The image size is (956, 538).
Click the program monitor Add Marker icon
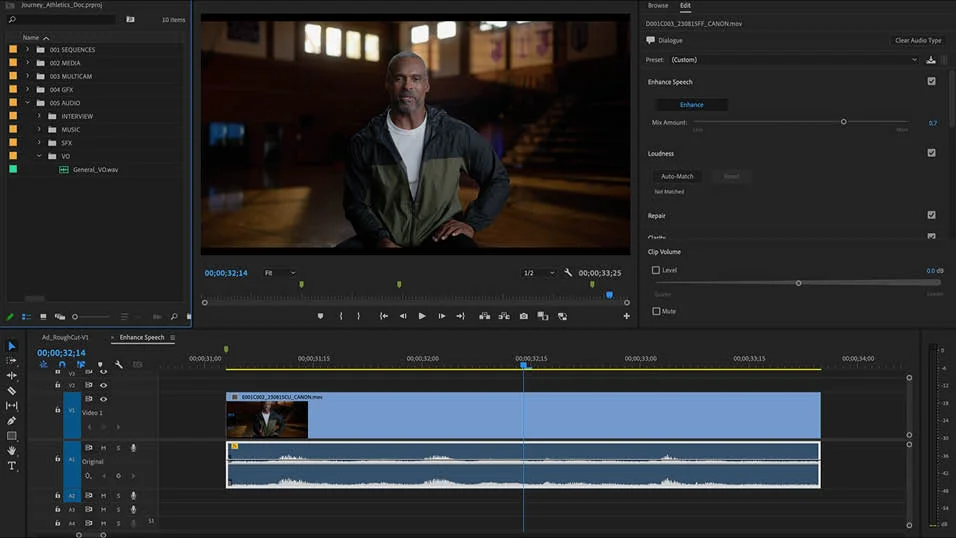pos(320,316)
